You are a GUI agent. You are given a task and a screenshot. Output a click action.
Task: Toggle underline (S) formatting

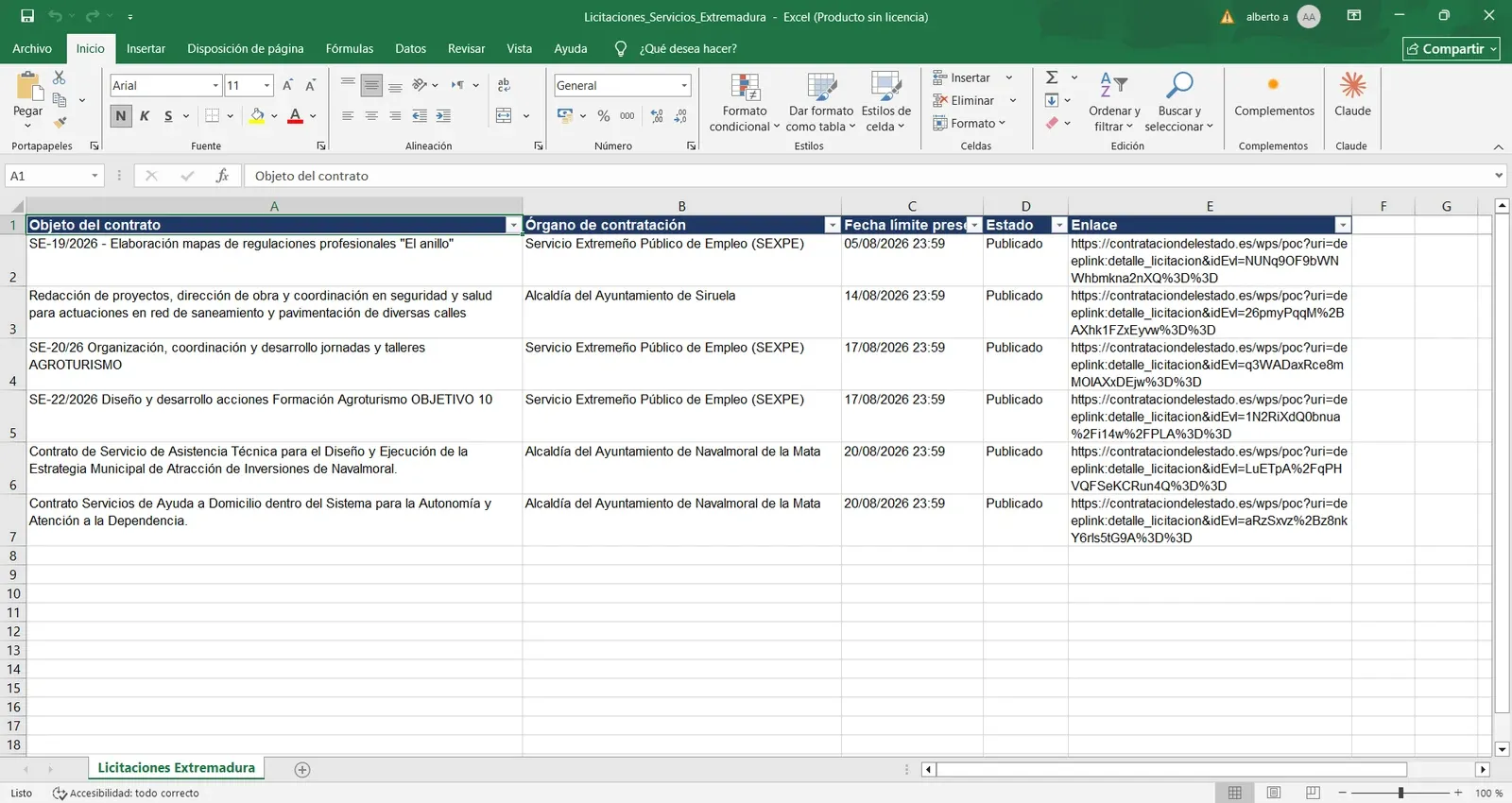168,115
